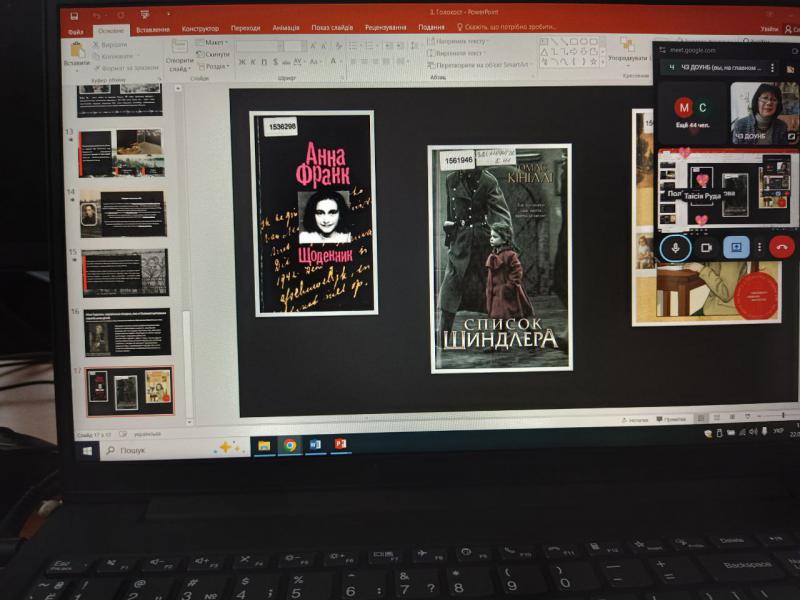This screenshot has height=600, width=800.
Task: Open Chrome from the taskbar
Action: coord(290,445)
